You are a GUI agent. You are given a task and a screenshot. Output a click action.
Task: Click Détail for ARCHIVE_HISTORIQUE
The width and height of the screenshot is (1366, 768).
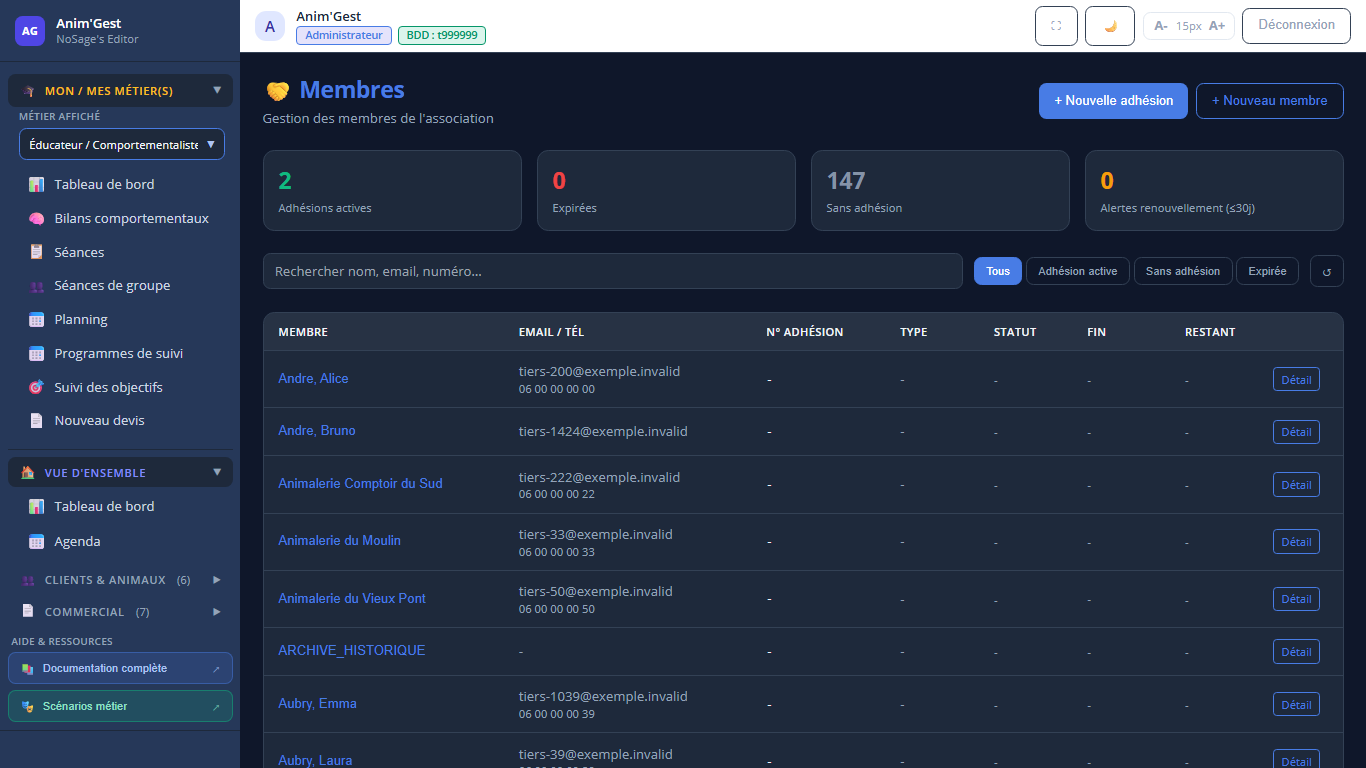tap(1296, 652)
